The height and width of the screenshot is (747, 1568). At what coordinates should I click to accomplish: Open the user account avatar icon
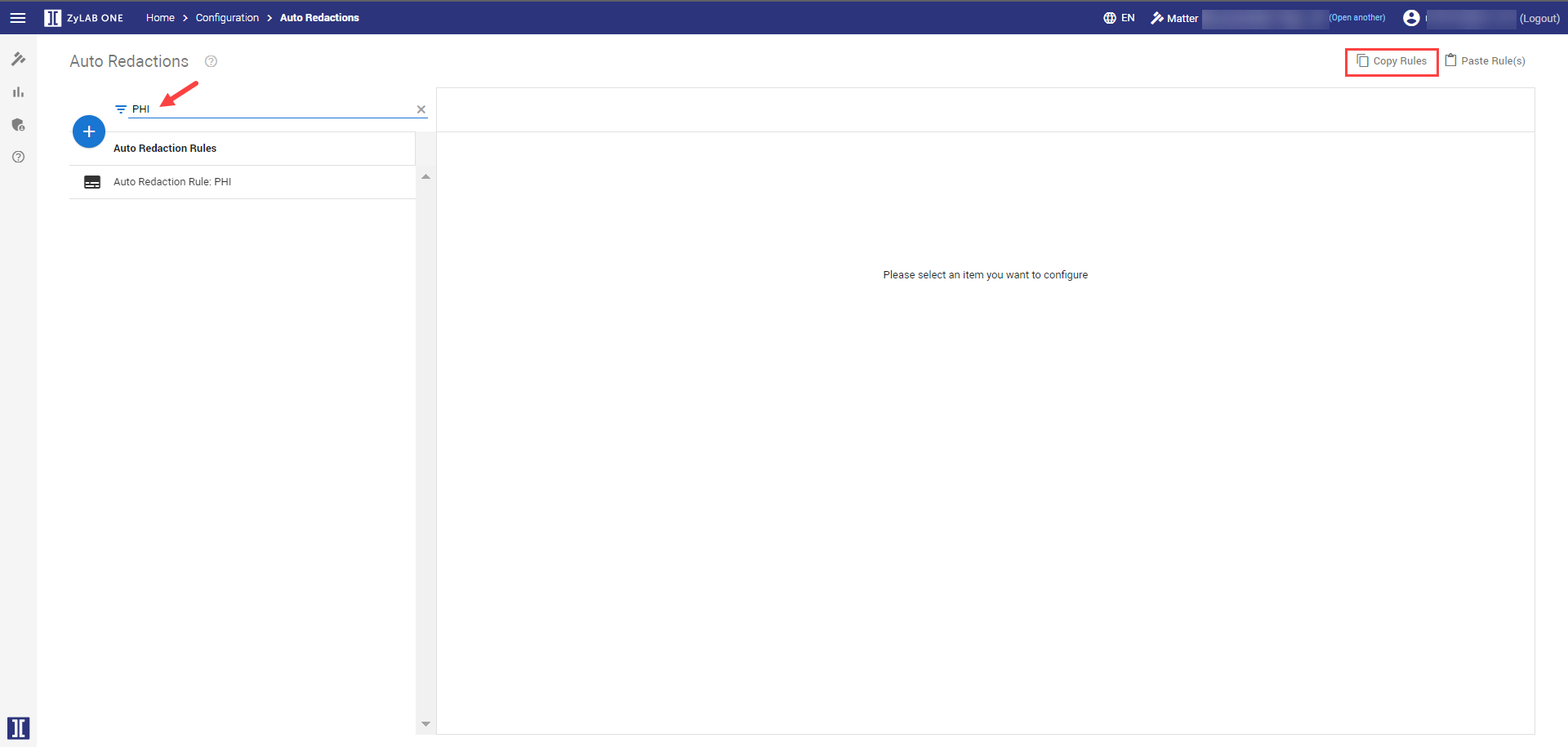pyautogui.click(x=1410, y=18)
